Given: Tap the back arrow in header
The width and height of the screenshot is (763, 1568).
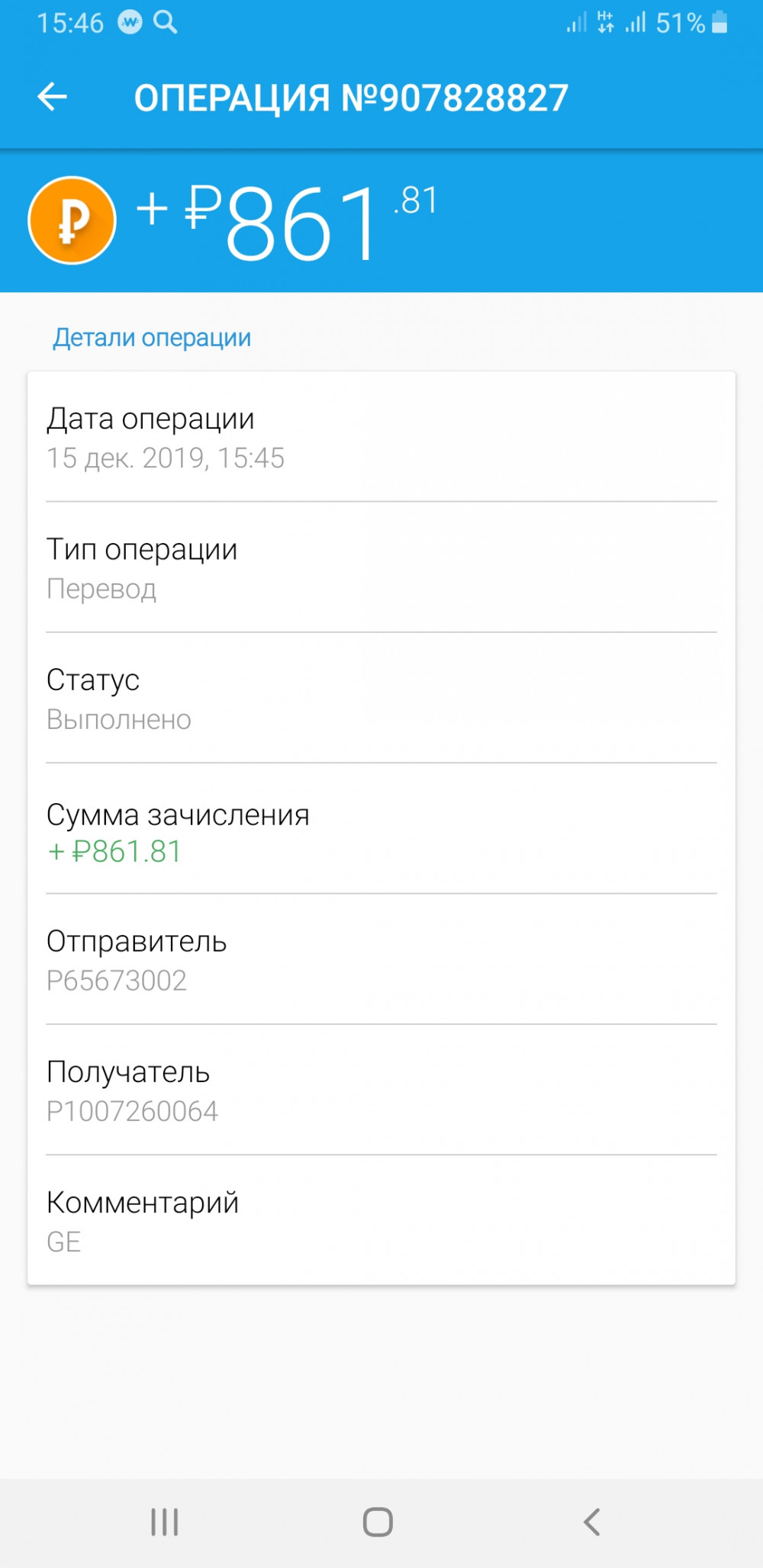Looking at the screenshot, I should 53,97.
